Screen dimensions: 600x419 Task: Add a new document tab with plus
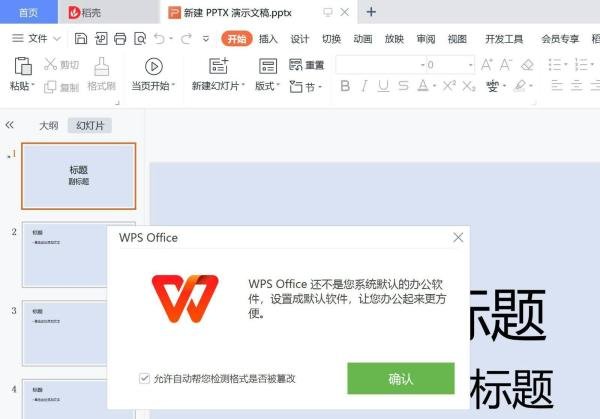tap(371, 12)
